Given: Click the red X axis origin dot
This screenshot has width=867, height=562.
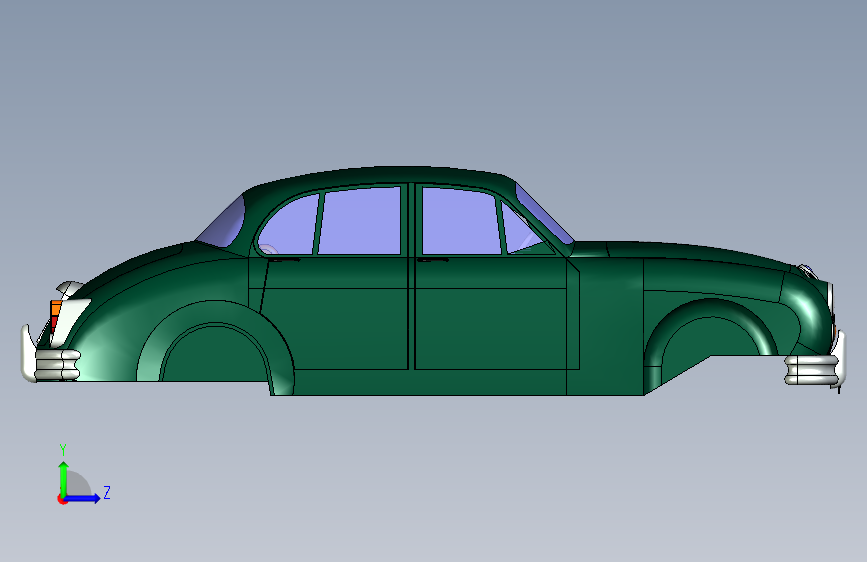Looking at the screenshot, I should point(62,500).
